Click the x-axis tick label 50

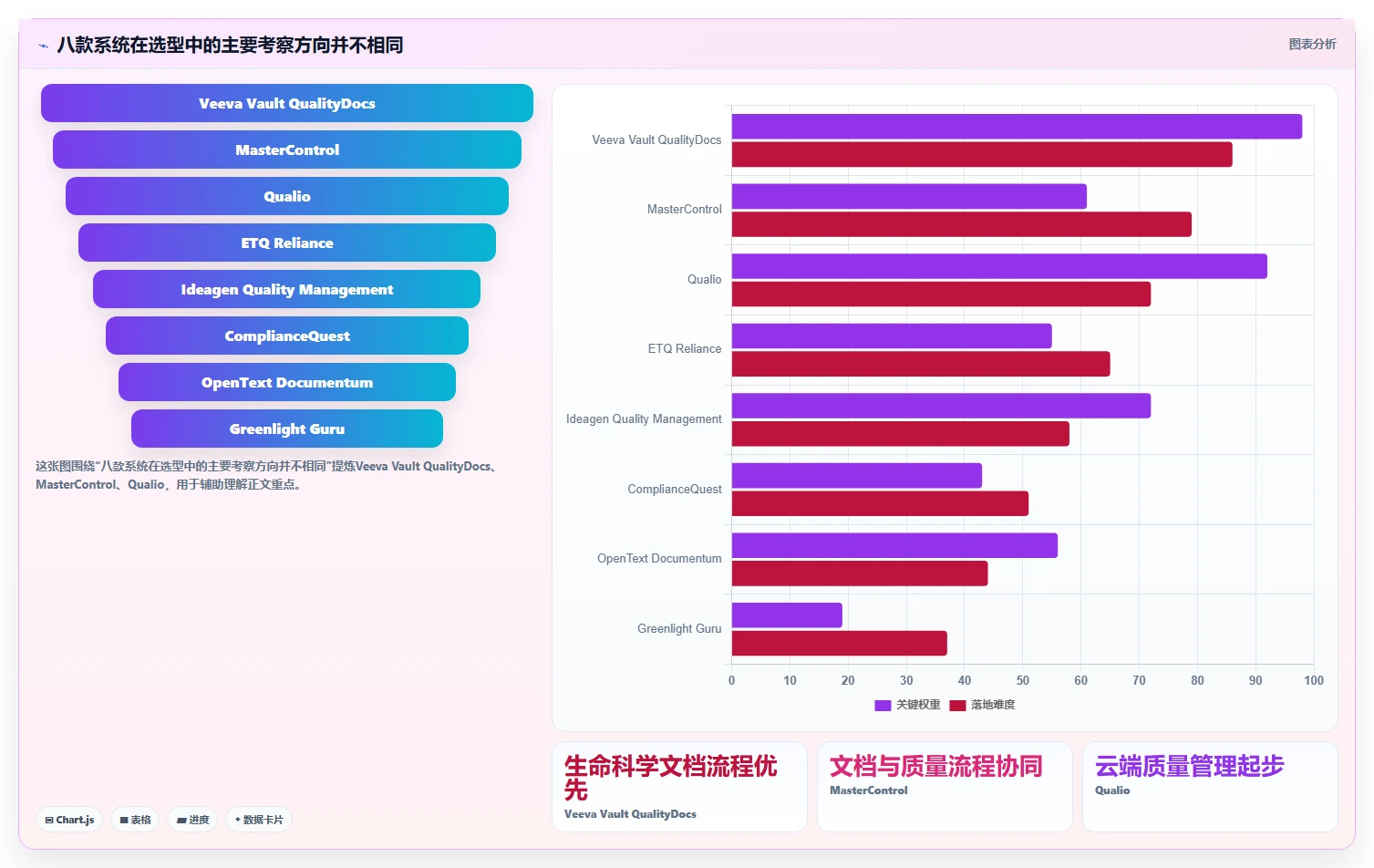[x=1023, y=680]
